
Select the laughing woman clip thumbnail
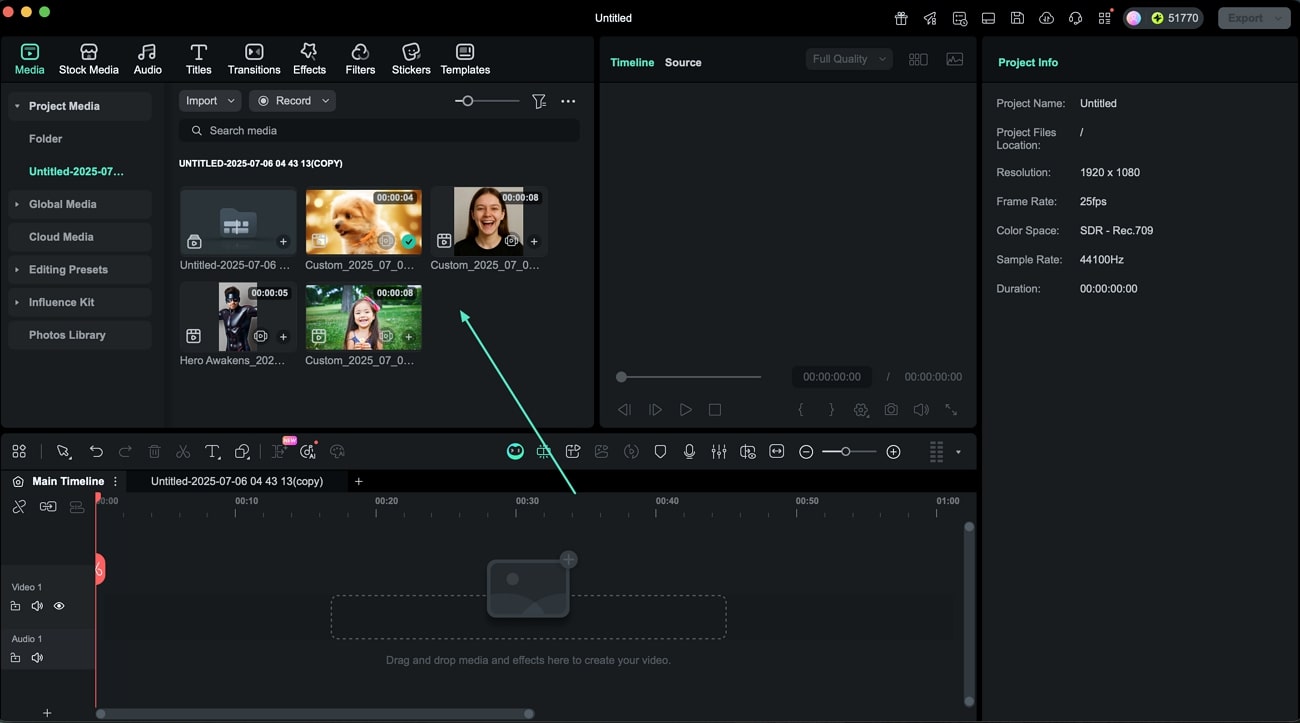point(488,221)
